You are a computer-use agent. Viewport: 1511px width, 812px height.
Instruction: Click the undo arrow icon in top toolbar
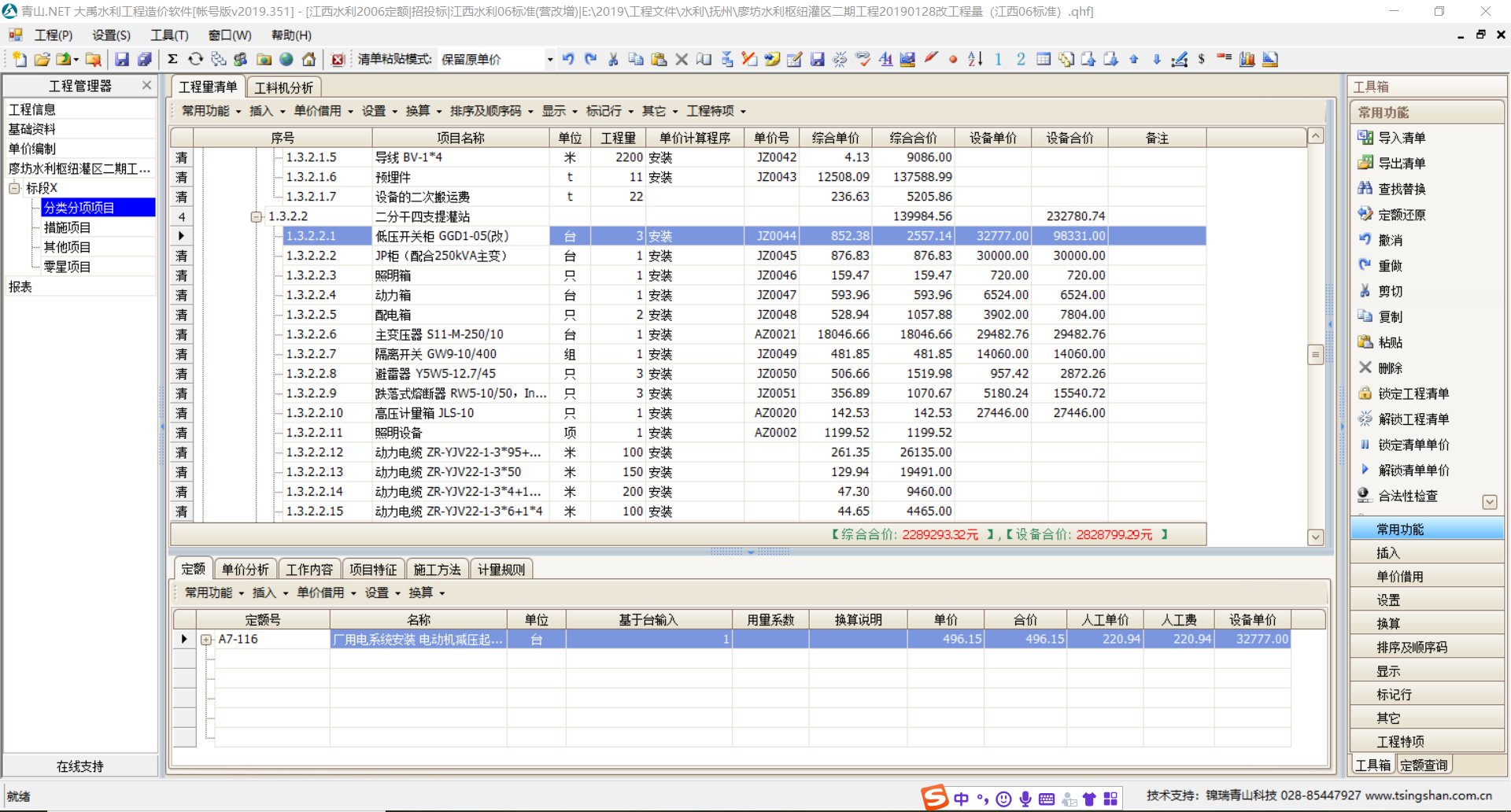click(x=568, y=59)
